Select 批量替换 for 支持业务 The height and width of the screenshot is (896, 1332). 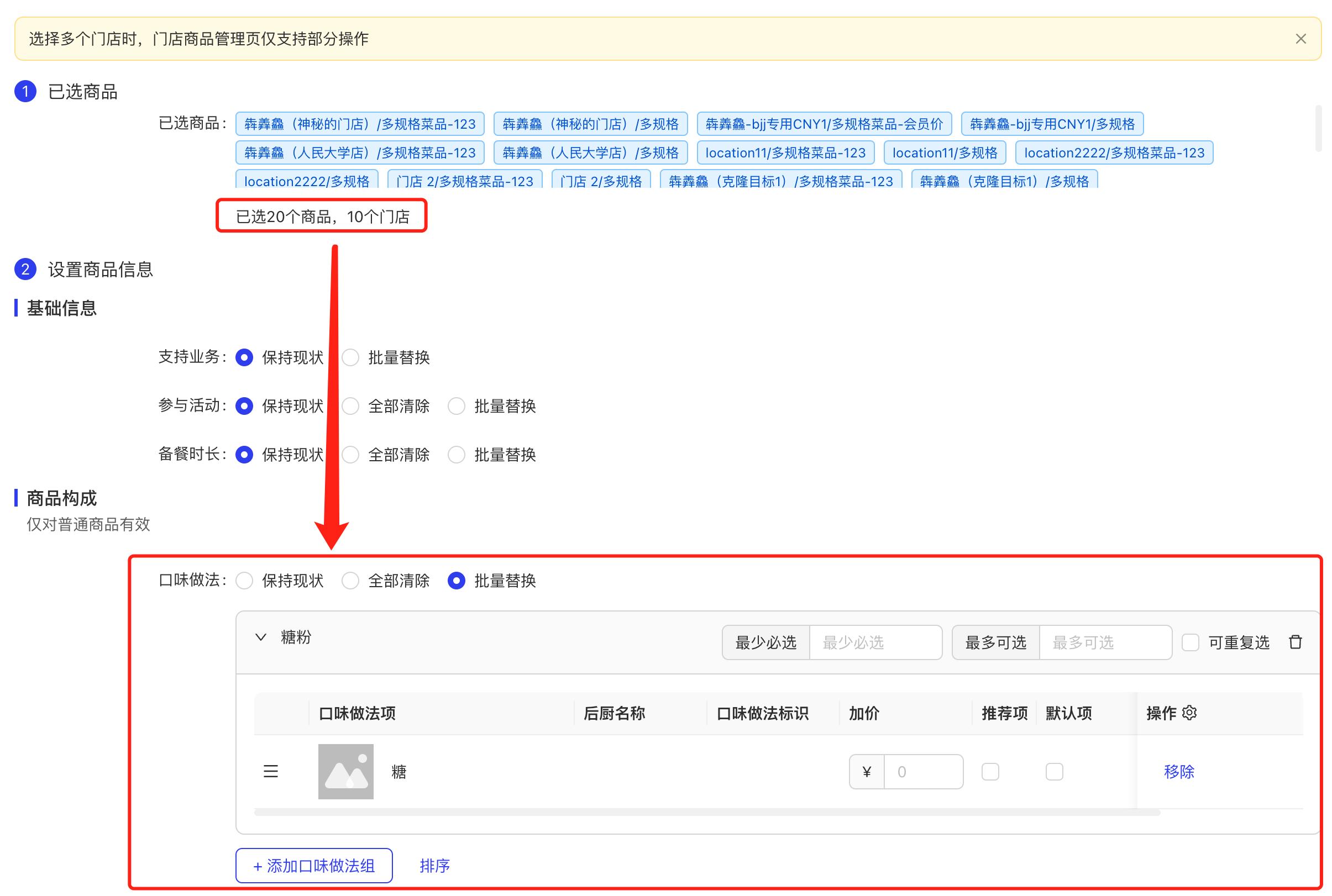click(350, 358)
